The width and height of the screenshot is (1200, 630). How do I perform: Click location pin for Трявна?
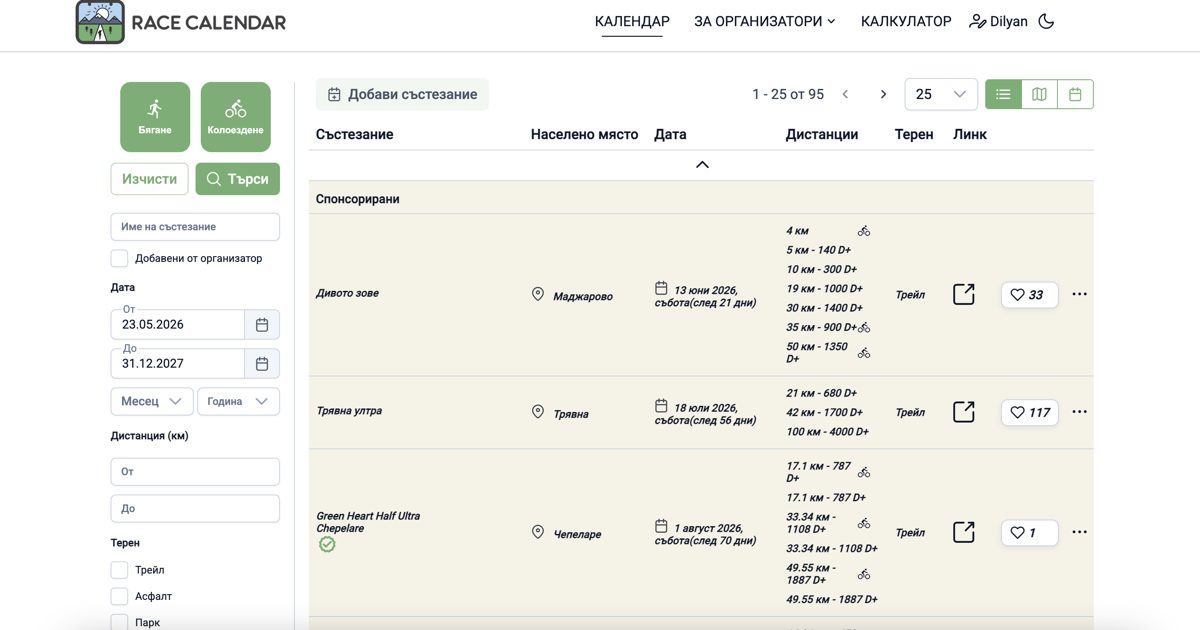tap(538, 412)
